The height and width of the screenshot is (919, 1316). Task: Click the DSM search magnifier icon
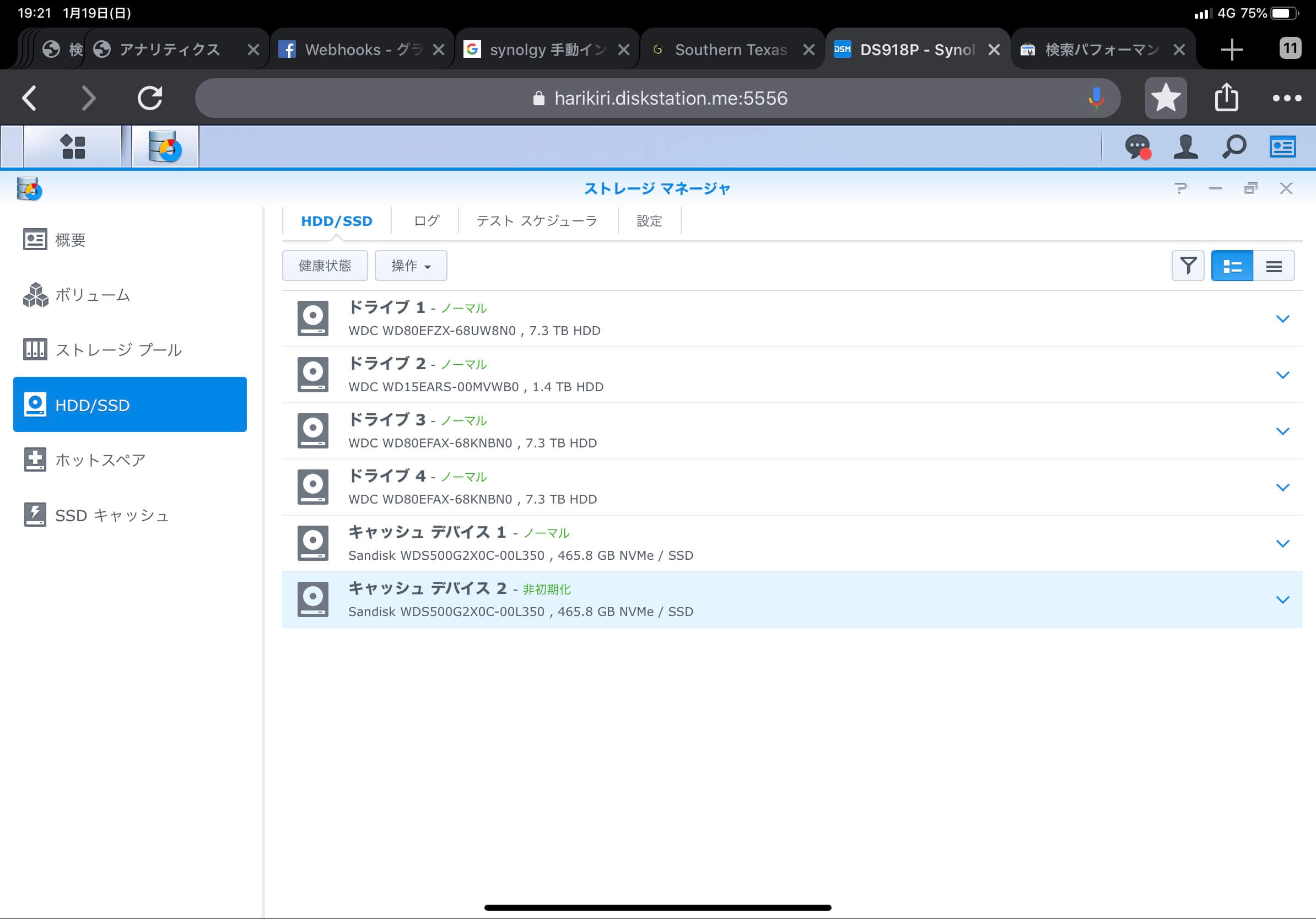(1233, 147)
